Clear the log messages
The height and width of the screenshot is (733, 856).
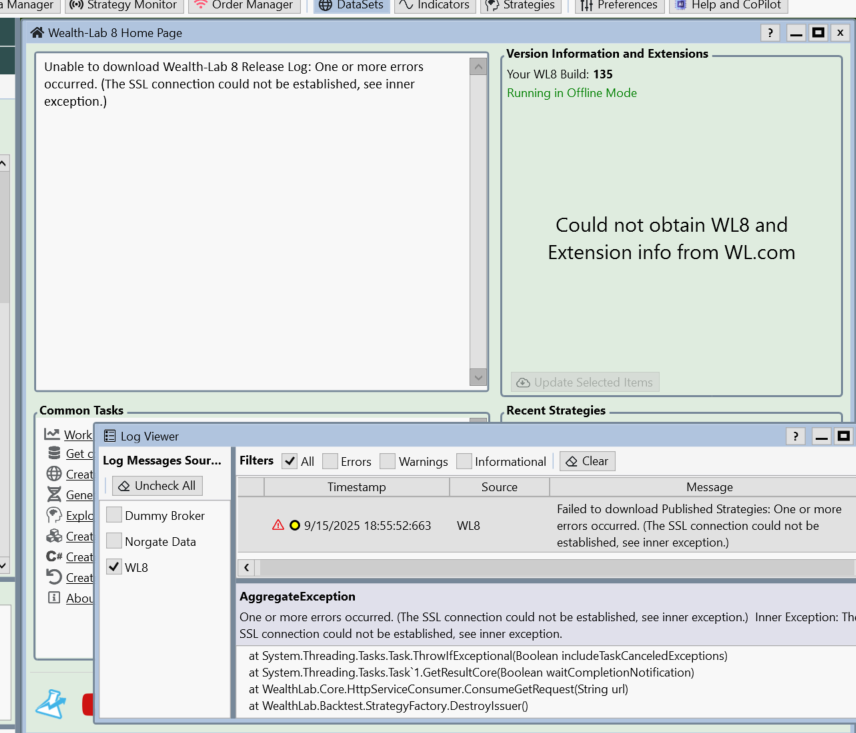(x=587, y=461)
